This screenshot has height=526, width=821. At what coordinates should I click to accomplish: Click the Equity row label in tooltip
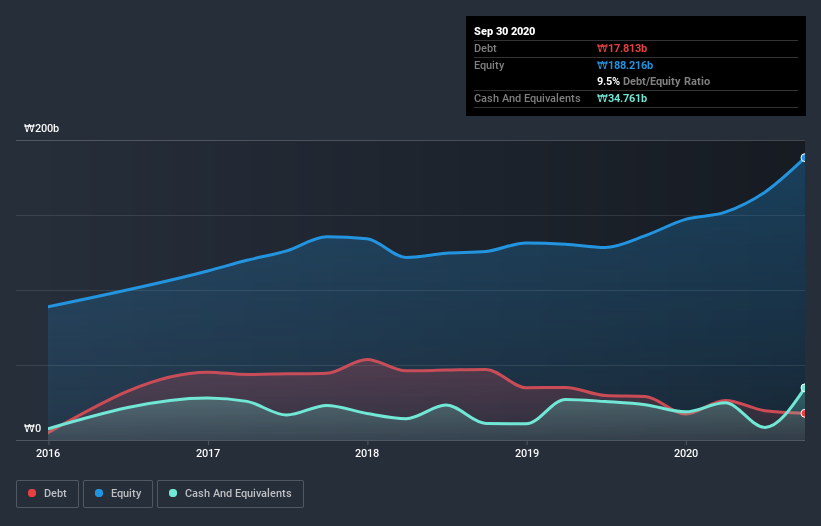pos(489,65)
